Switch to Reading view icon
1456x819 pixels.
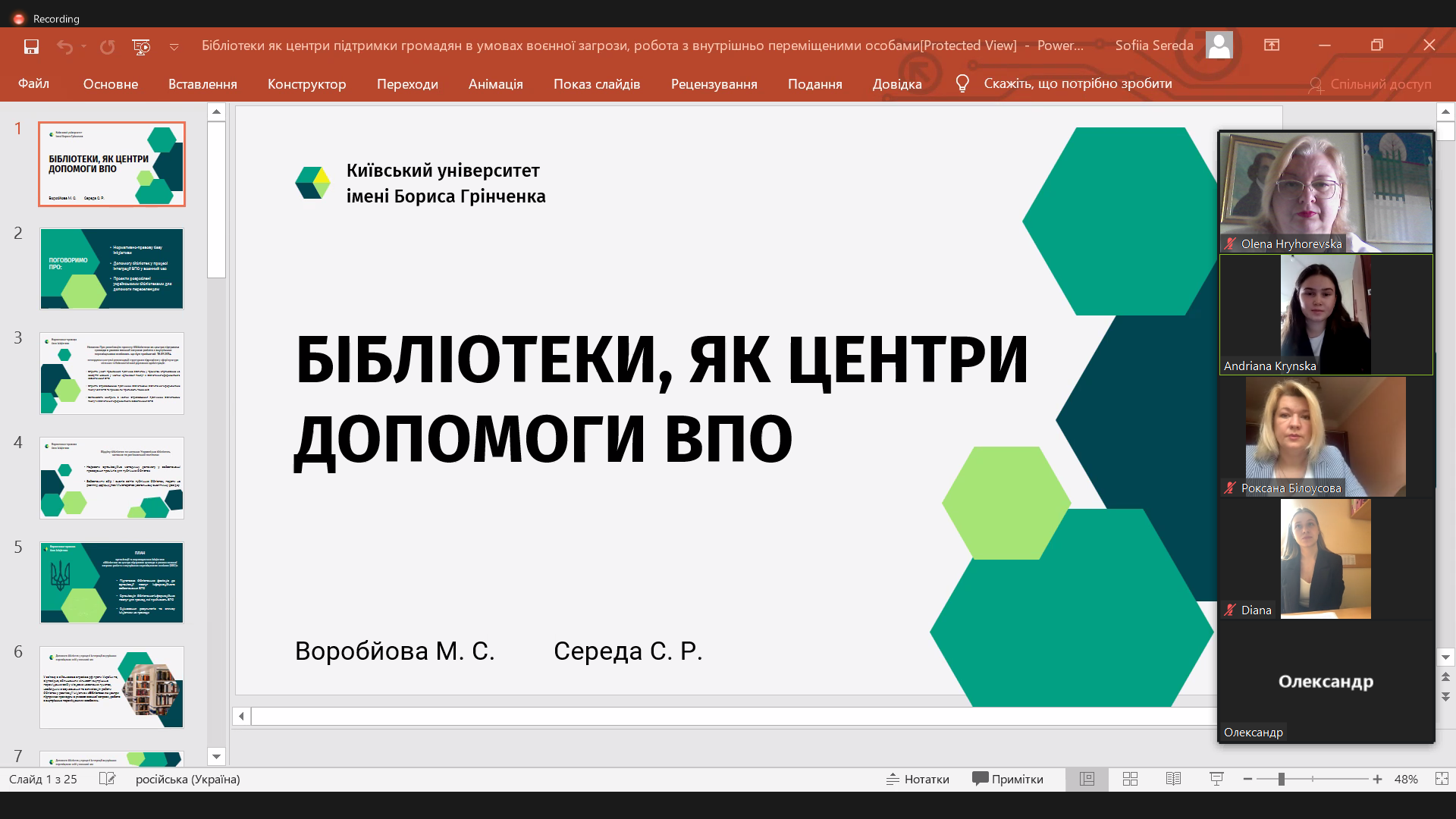[x=1173, y=779]
